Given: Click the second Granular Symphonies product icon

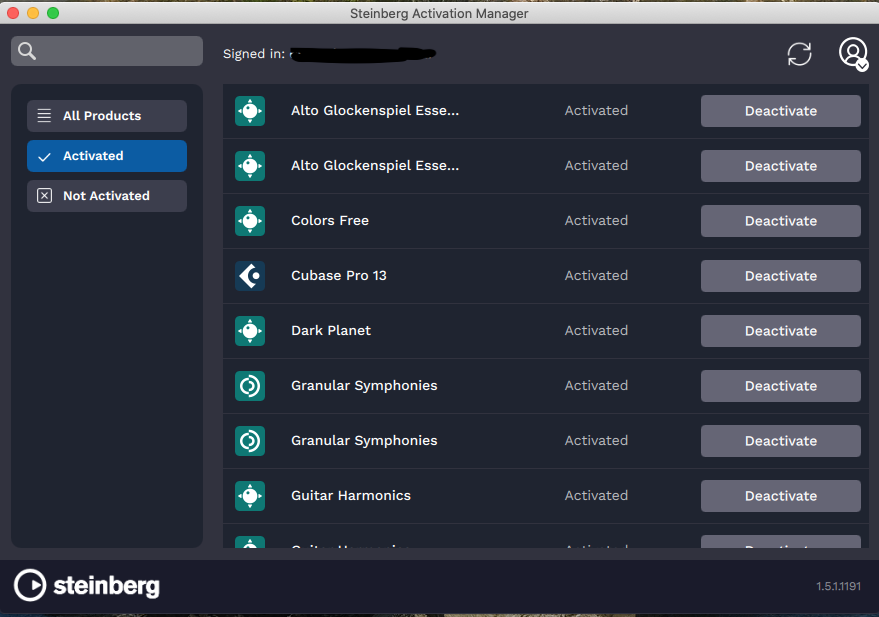Looking at the screenshot, I should 250,441.
